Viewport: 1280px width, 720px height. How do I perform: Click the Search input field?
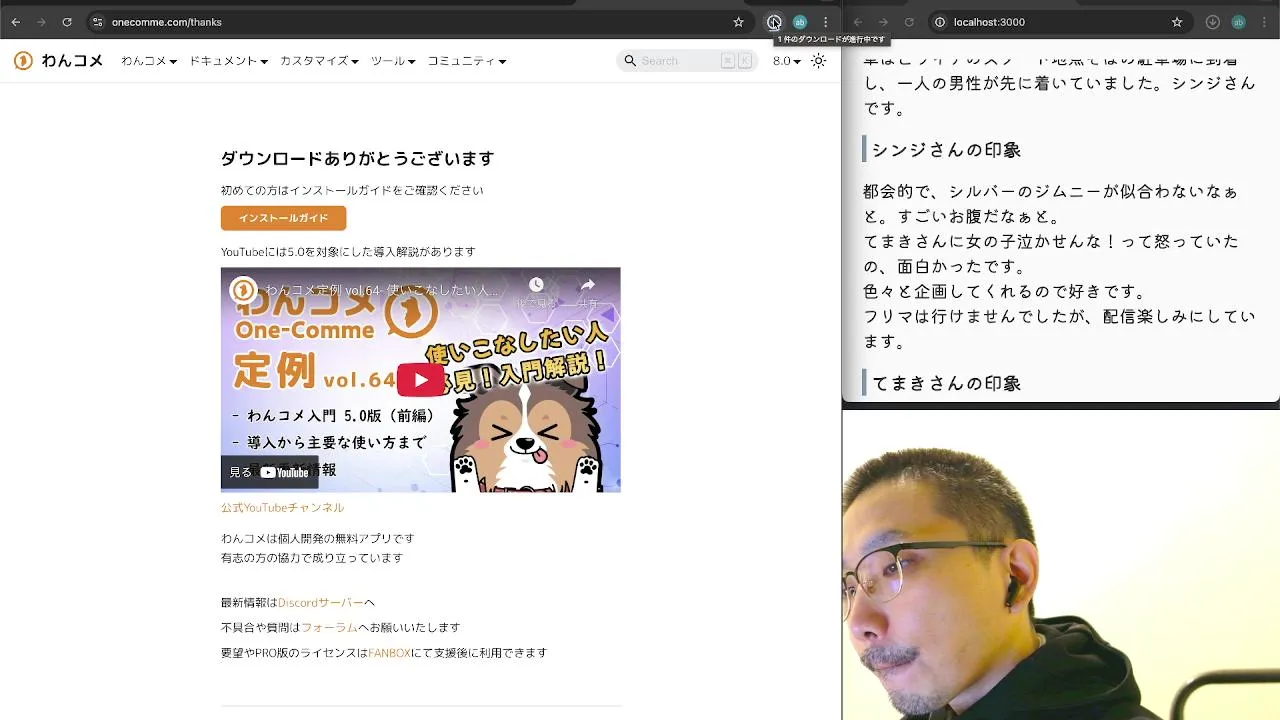tap(687, 61)
